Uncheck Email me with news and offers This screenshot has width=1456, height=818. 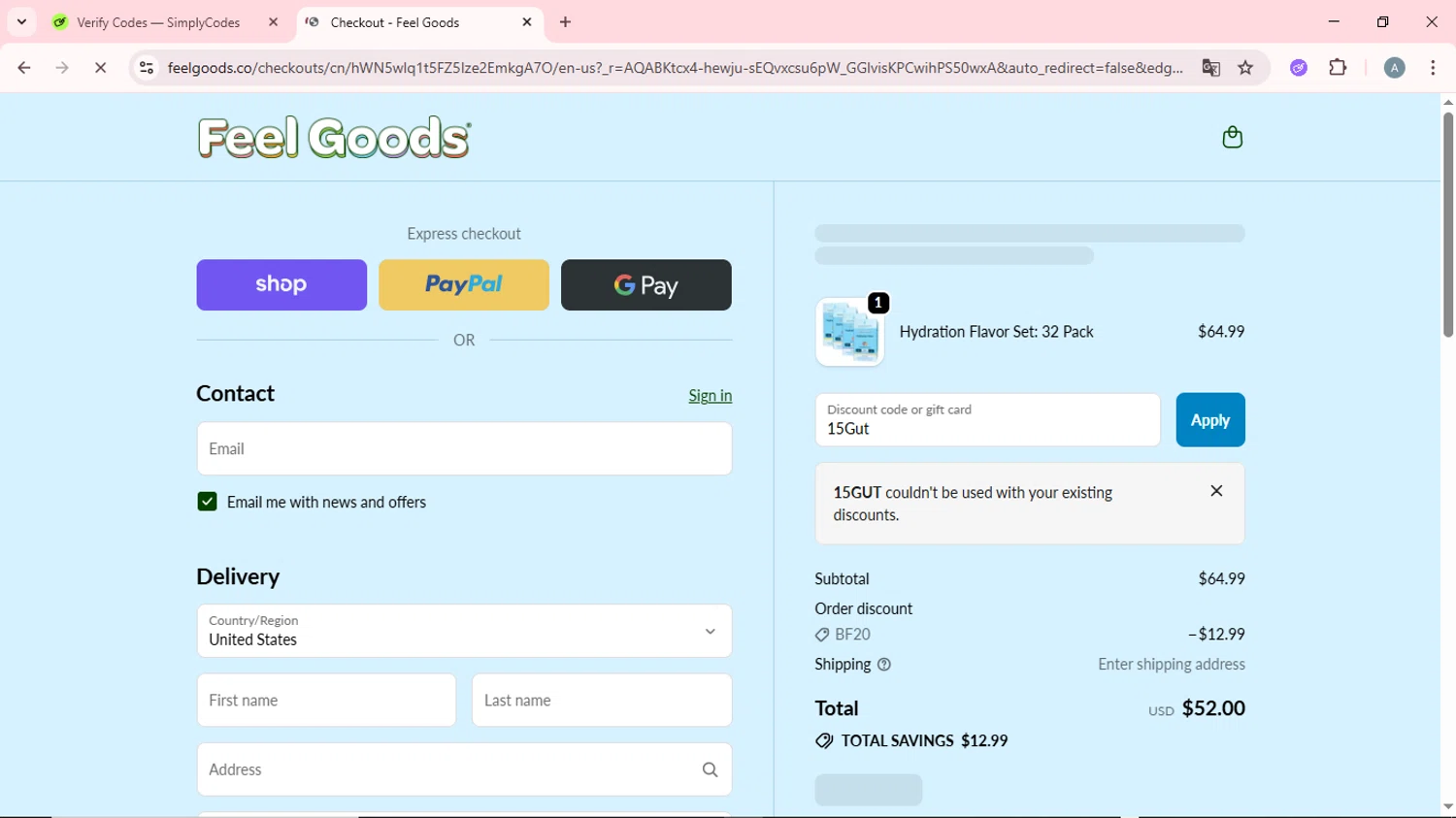[207, 502]
